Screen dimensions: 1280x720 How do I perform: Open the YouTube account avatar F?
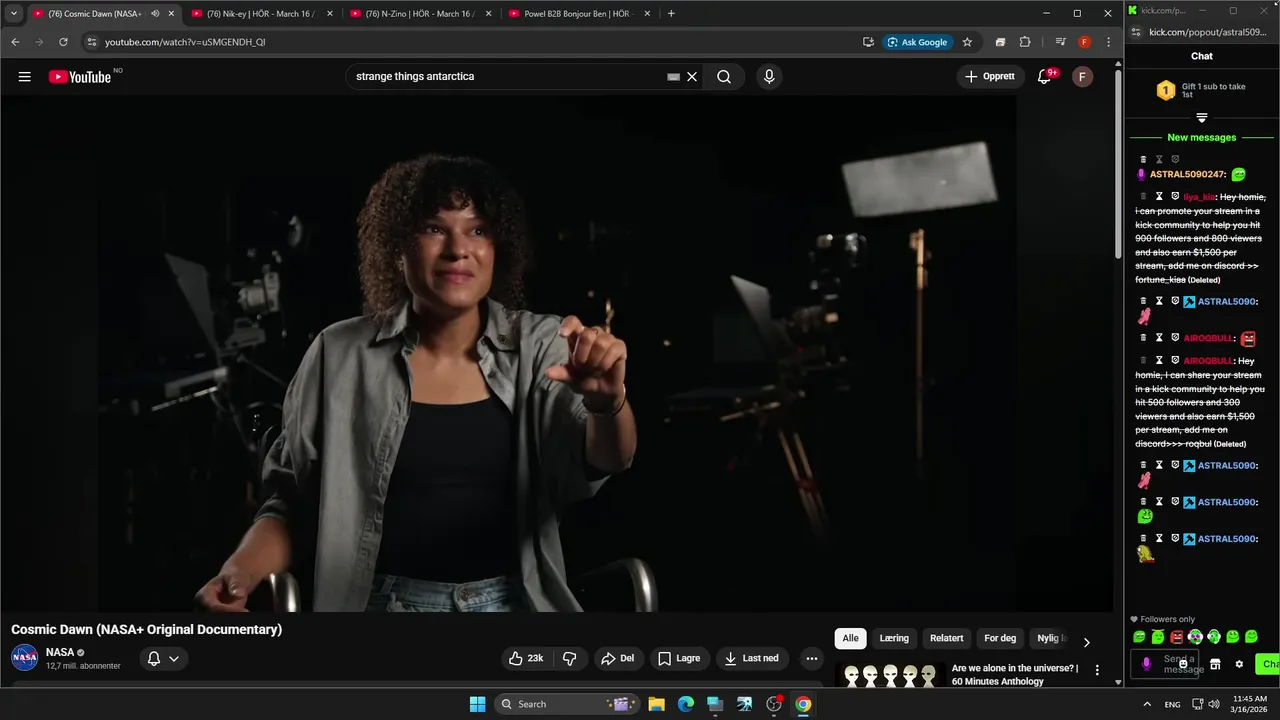tap(1082, 77)
